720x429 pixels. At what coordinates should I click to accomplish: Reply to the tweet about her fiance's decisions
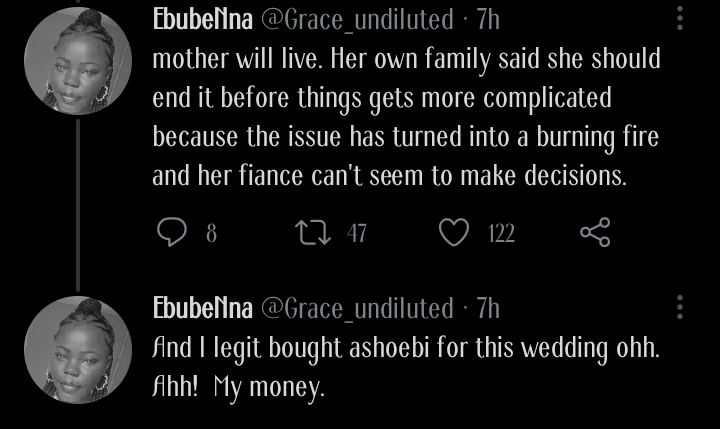click(172, 232)
